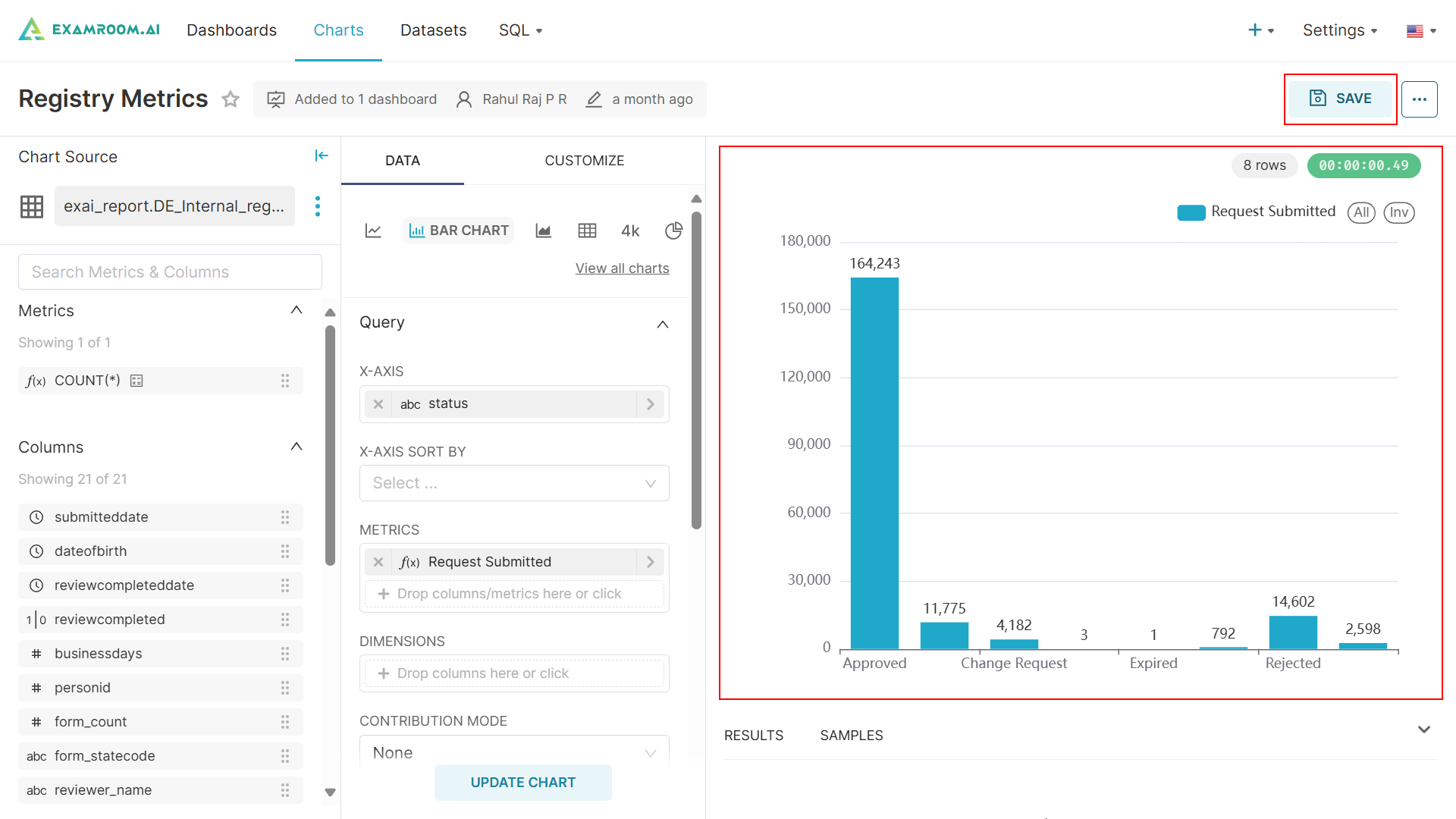Open the Datasets menu item
This screenshot has height=819, width=1456.
pyautogui.click(x=433, y=30)
